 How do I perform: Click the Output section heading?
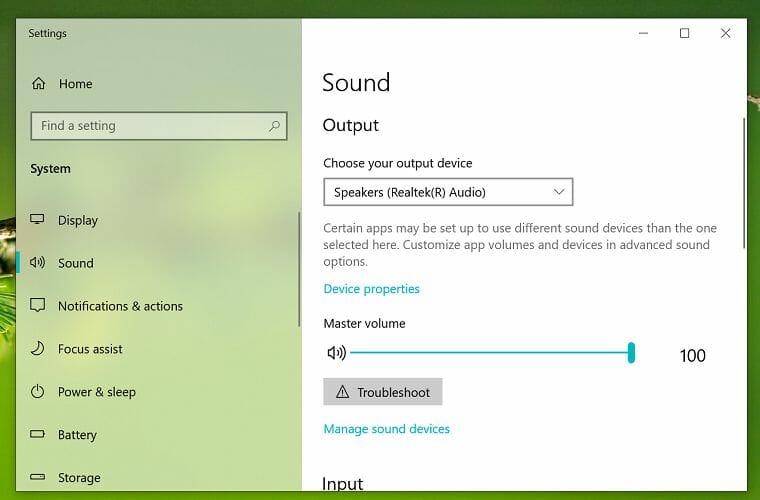[x=350, y=125]
